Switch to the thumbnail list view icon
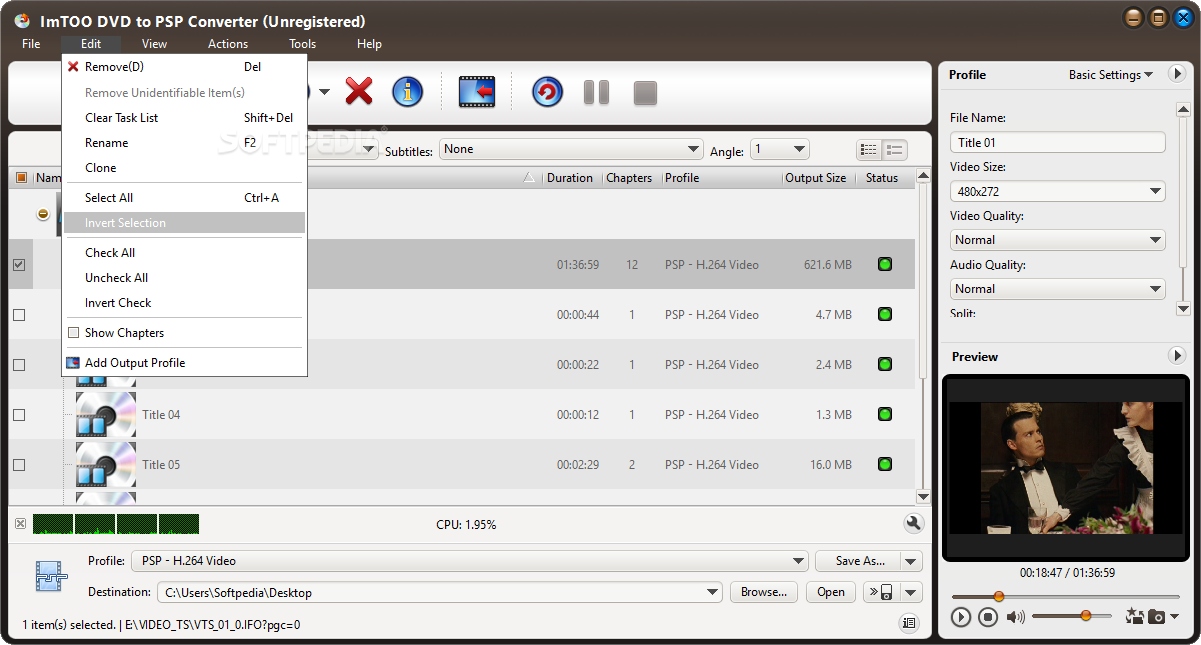Image resolution: width=1201 pixels, height=645 pixels. pyautogui.click(x=894, y=150)
